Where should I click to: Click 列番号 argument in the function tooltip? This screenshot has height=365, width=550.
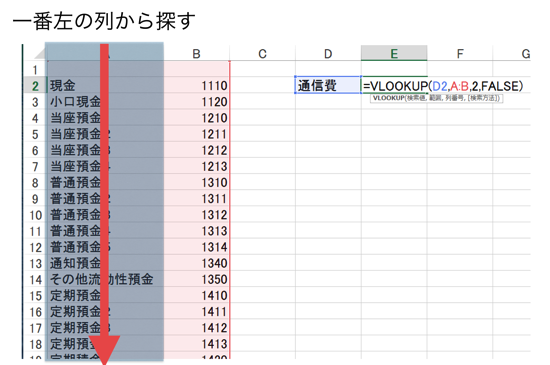454,98
